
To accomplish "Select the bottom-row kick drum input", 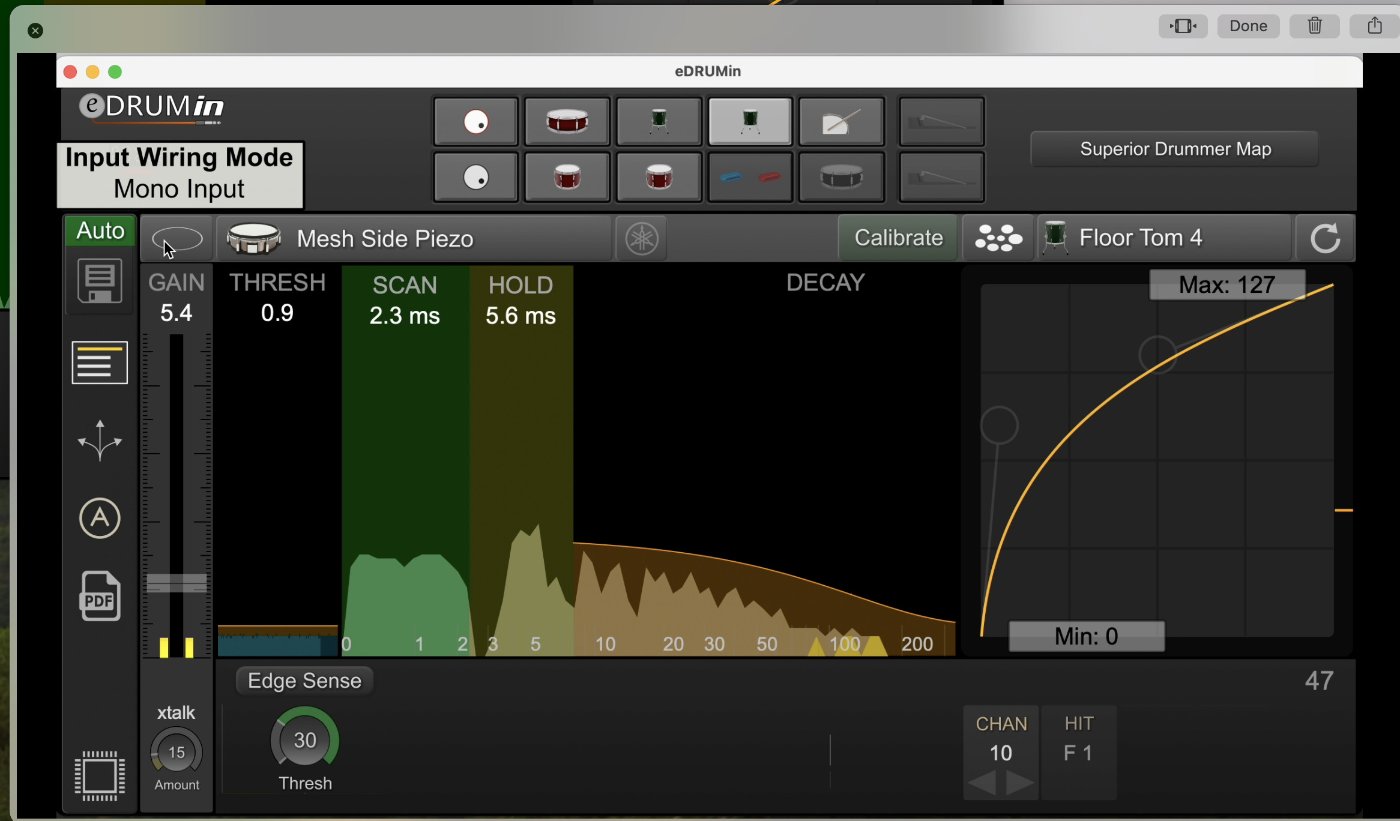I will point(476,177).
